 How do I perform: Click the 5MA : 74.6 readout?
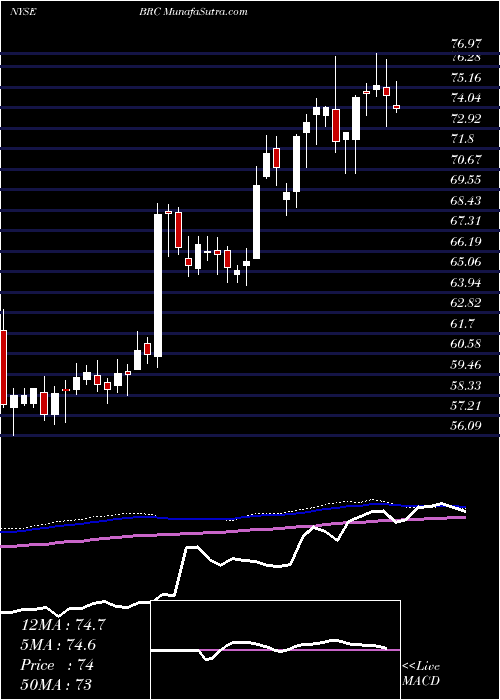58,645
